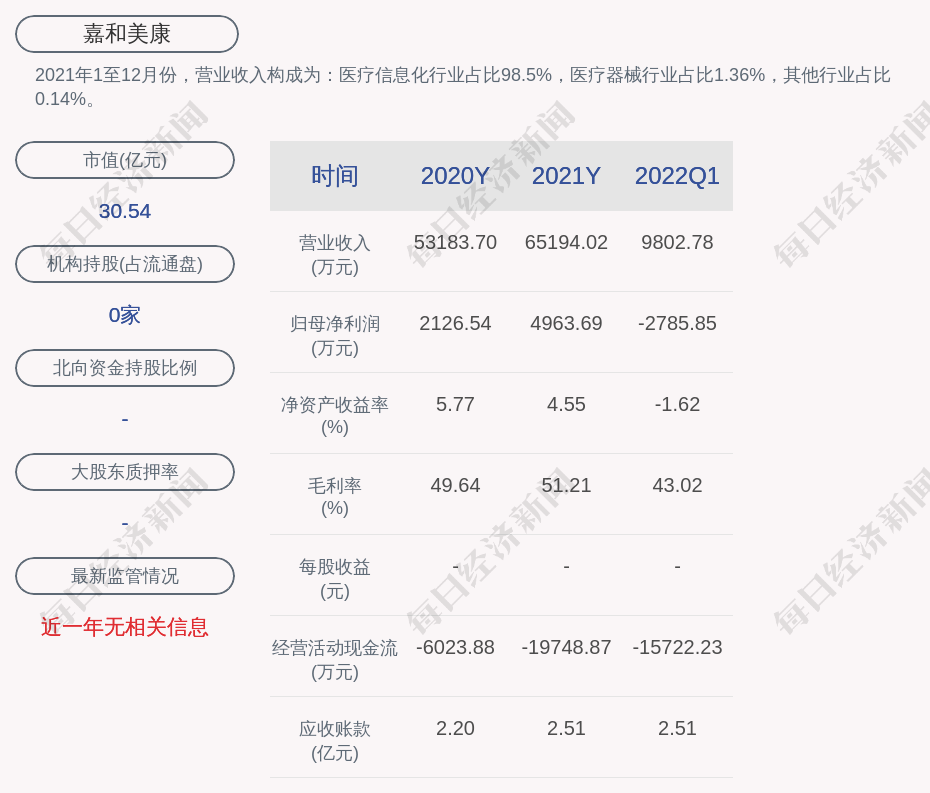Select ROE value 4.55
The height and width of the screenshot is (793, 930).
[x=566, y=405]
